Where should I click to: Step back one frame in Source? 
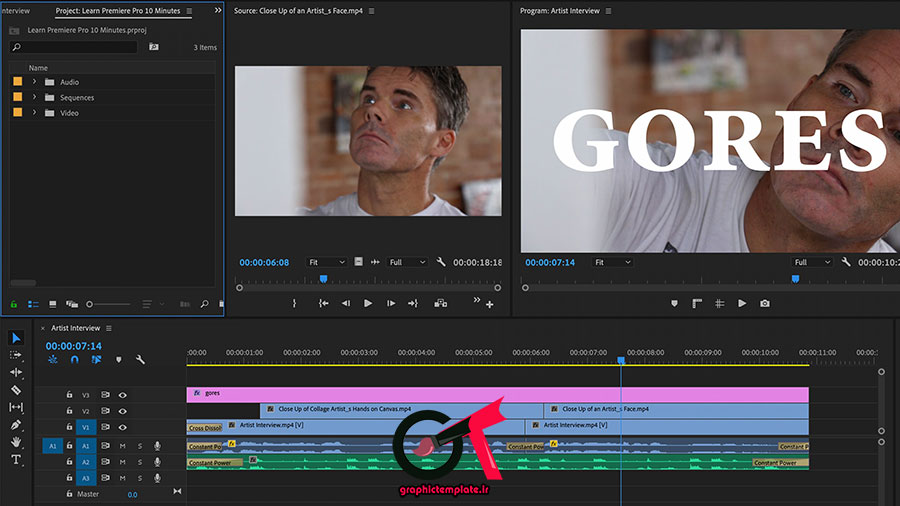346,303
